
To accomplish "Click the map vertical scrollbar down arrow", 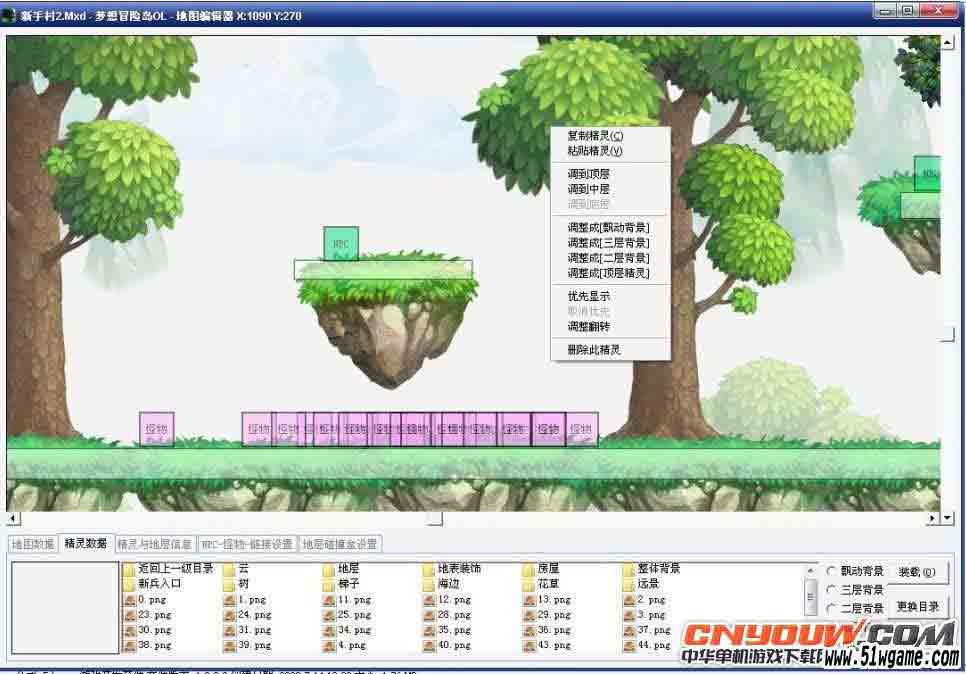I will (948, 519).
